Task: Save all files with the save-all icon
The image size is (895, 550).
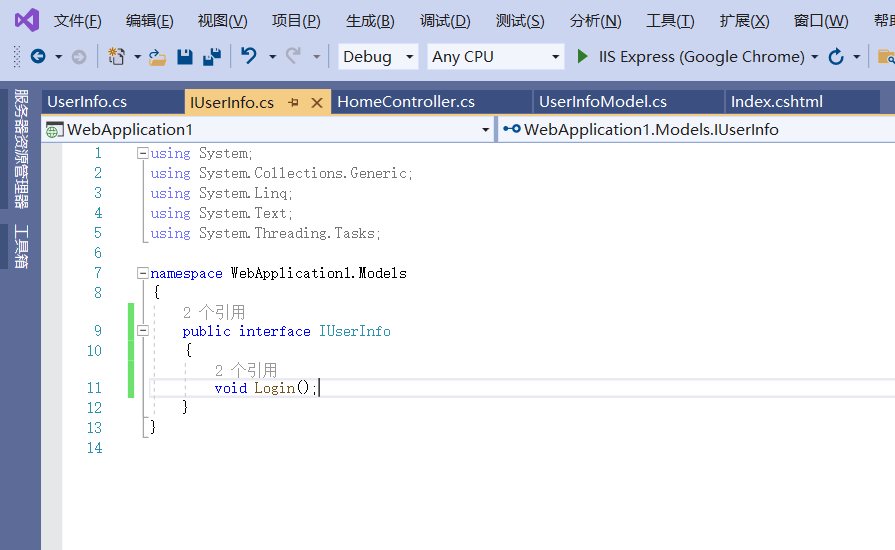Action: coord(212,57)
